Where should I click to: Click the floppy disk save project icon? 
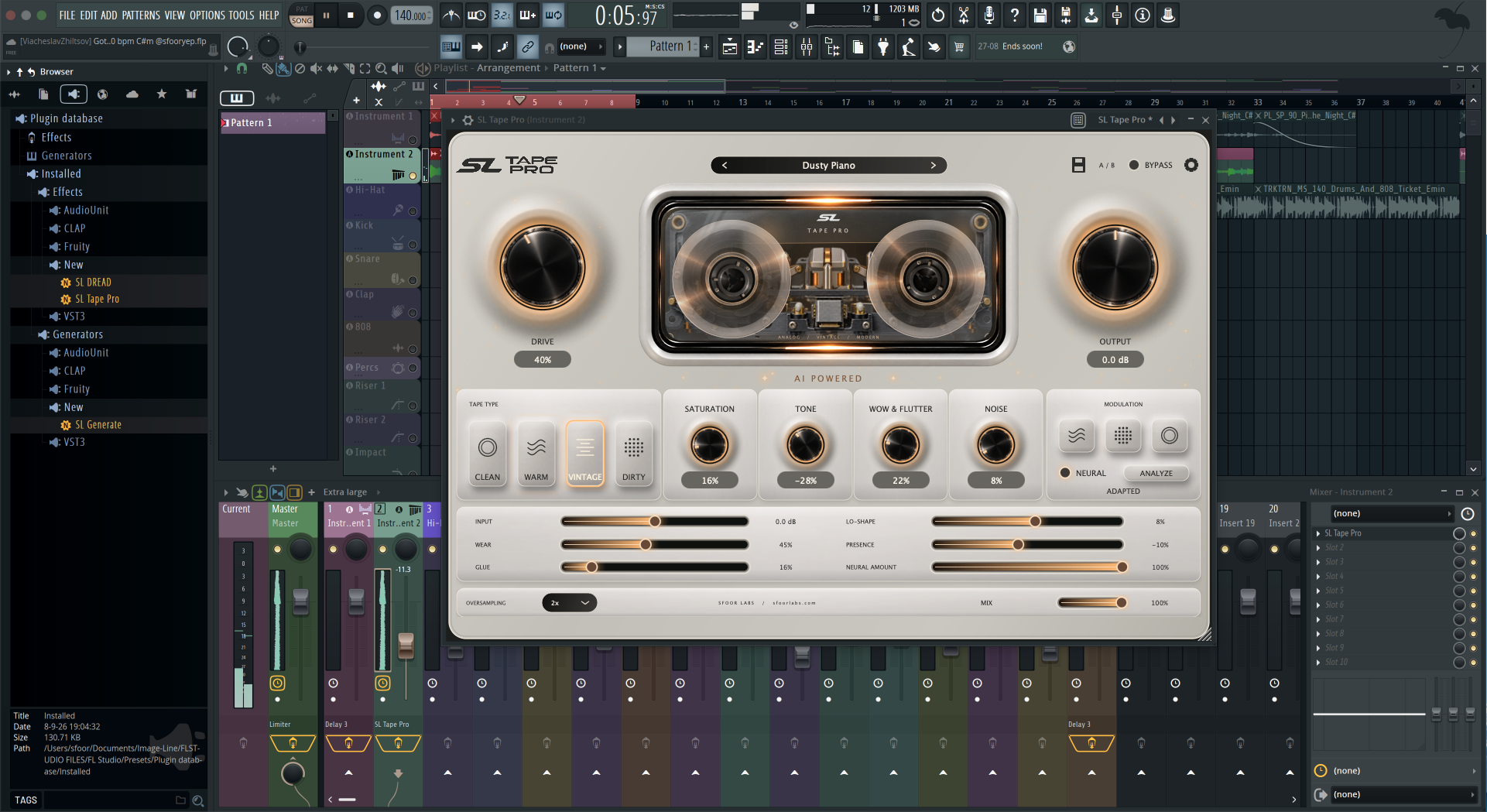(x=1040, y=15)
